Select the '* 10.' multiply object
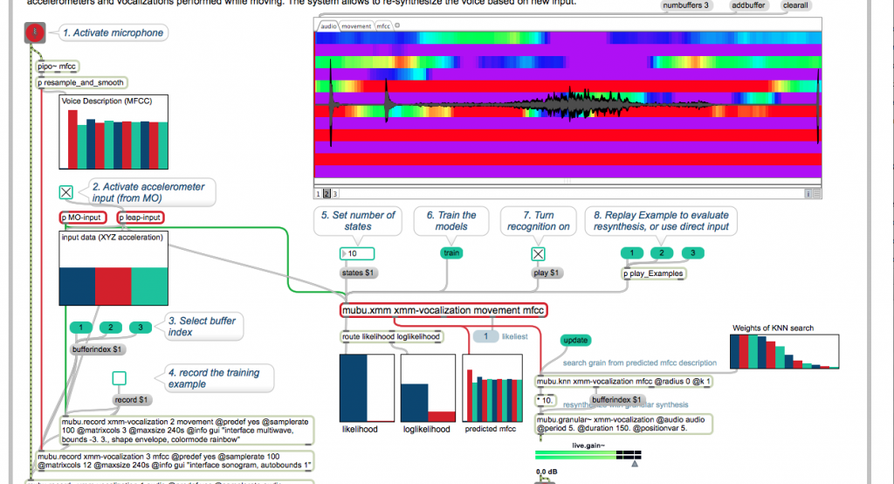894x484 pixels. (546, 400)
